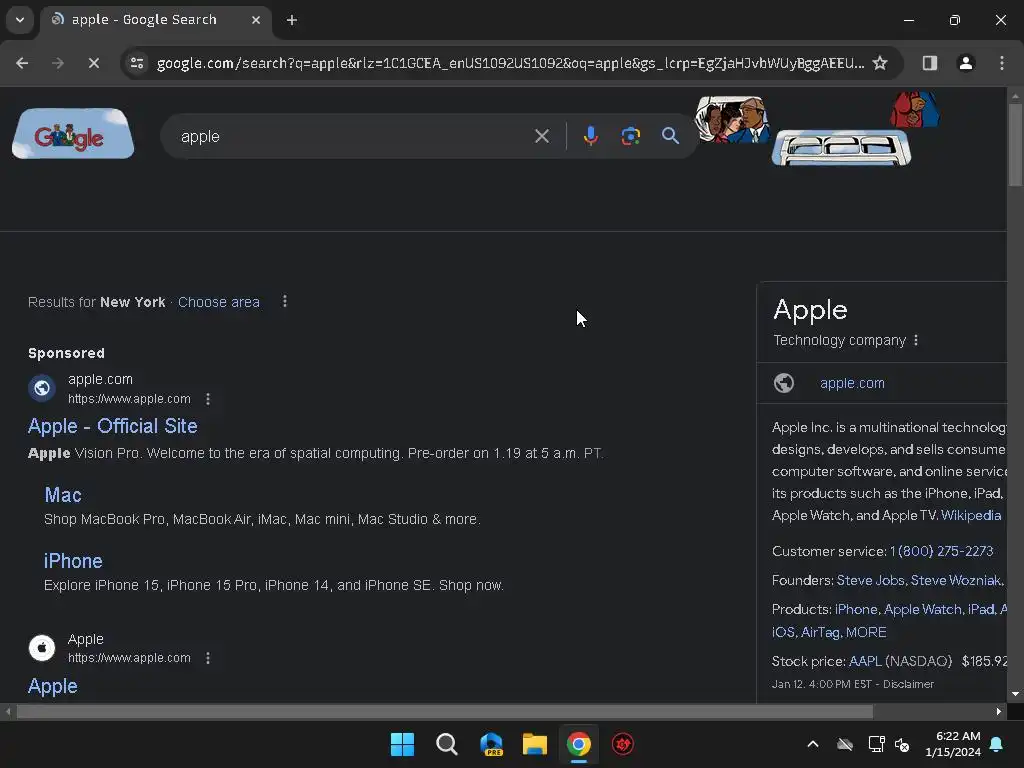Open Apple Watch product link
The image size is (1024, 768).
[x=923, y=609]
